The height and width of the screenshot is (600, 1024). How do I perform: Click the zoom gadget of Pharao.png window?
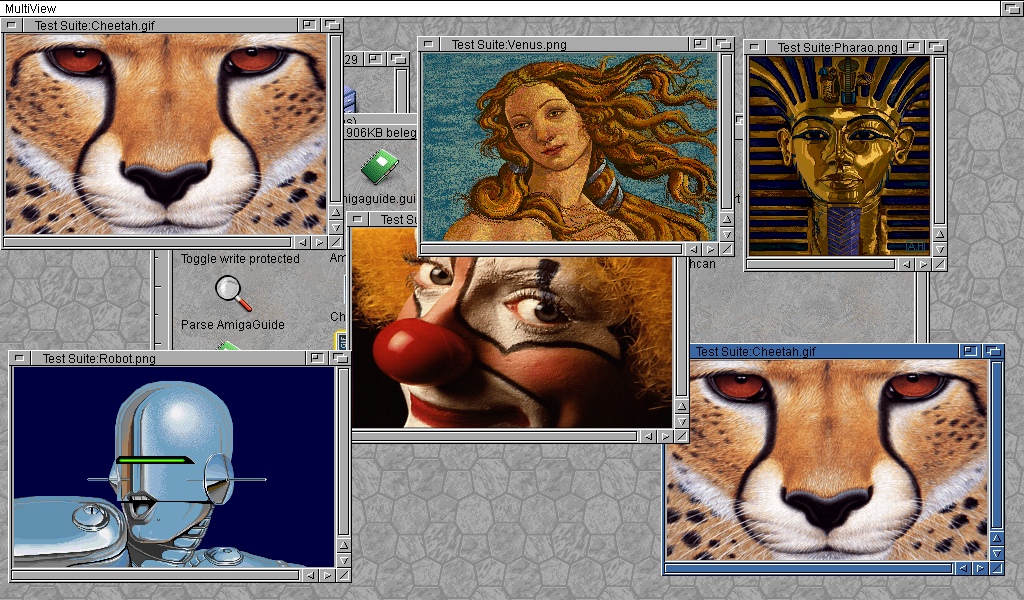pyautogui.click(x=913, y=47)
